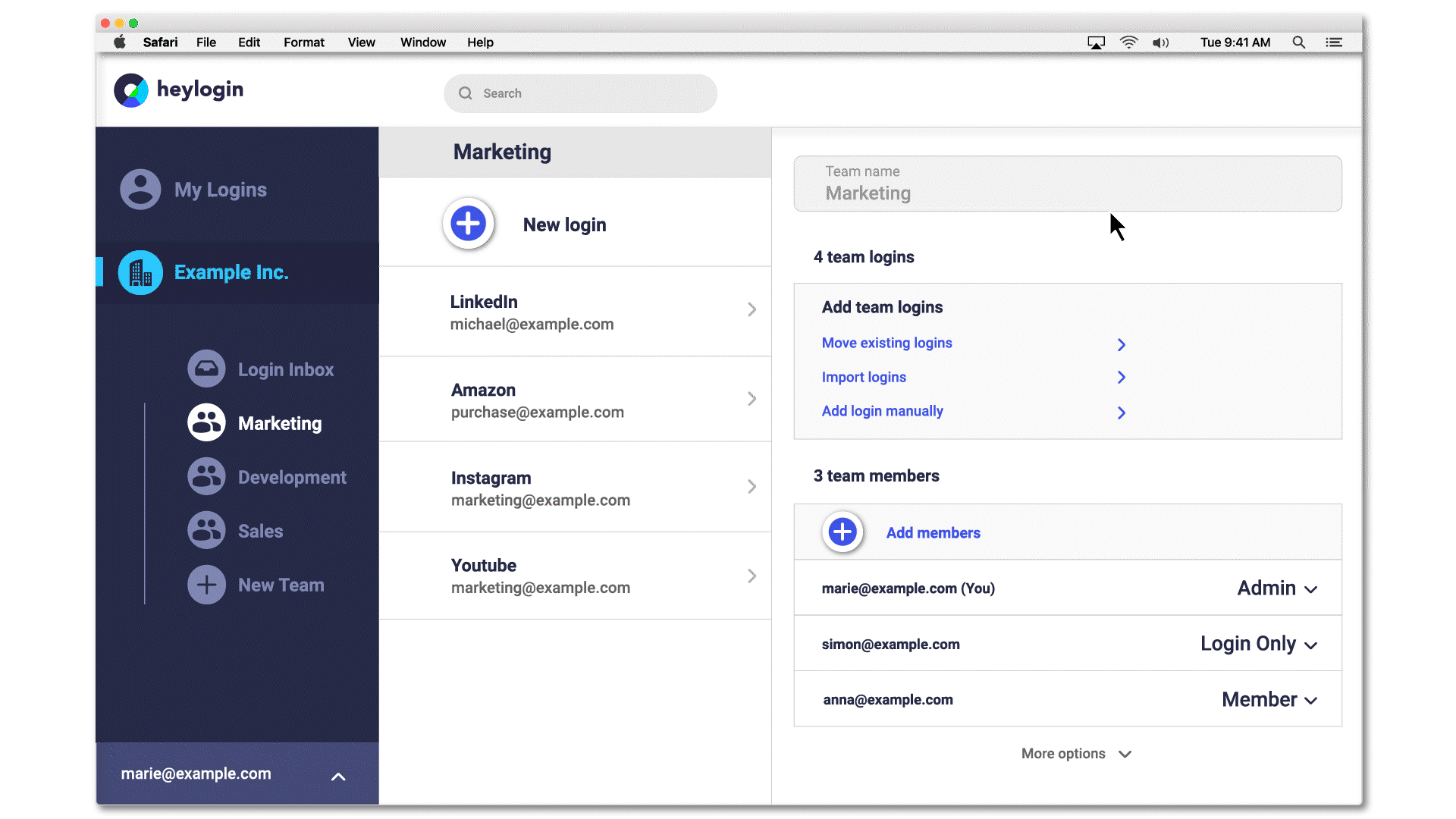Expand the marie@example.com account menu chevron

pyautogui.click(x=338, y=777)
